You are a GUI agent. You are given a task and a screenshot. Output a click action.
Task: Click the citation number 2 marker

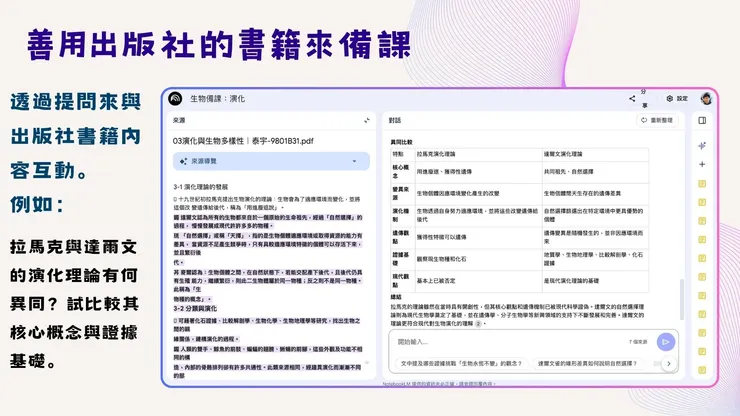click(478, 324)
